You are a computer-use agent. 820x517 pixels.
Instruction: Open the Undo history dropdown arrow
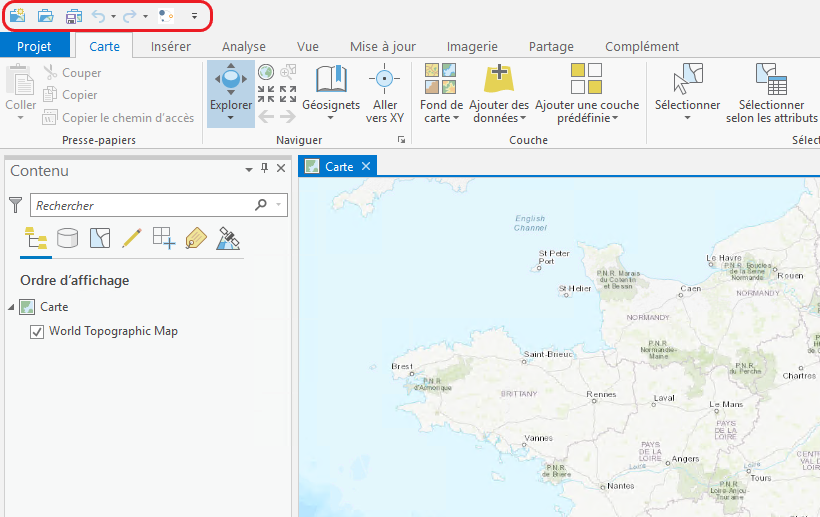(113, 16)
